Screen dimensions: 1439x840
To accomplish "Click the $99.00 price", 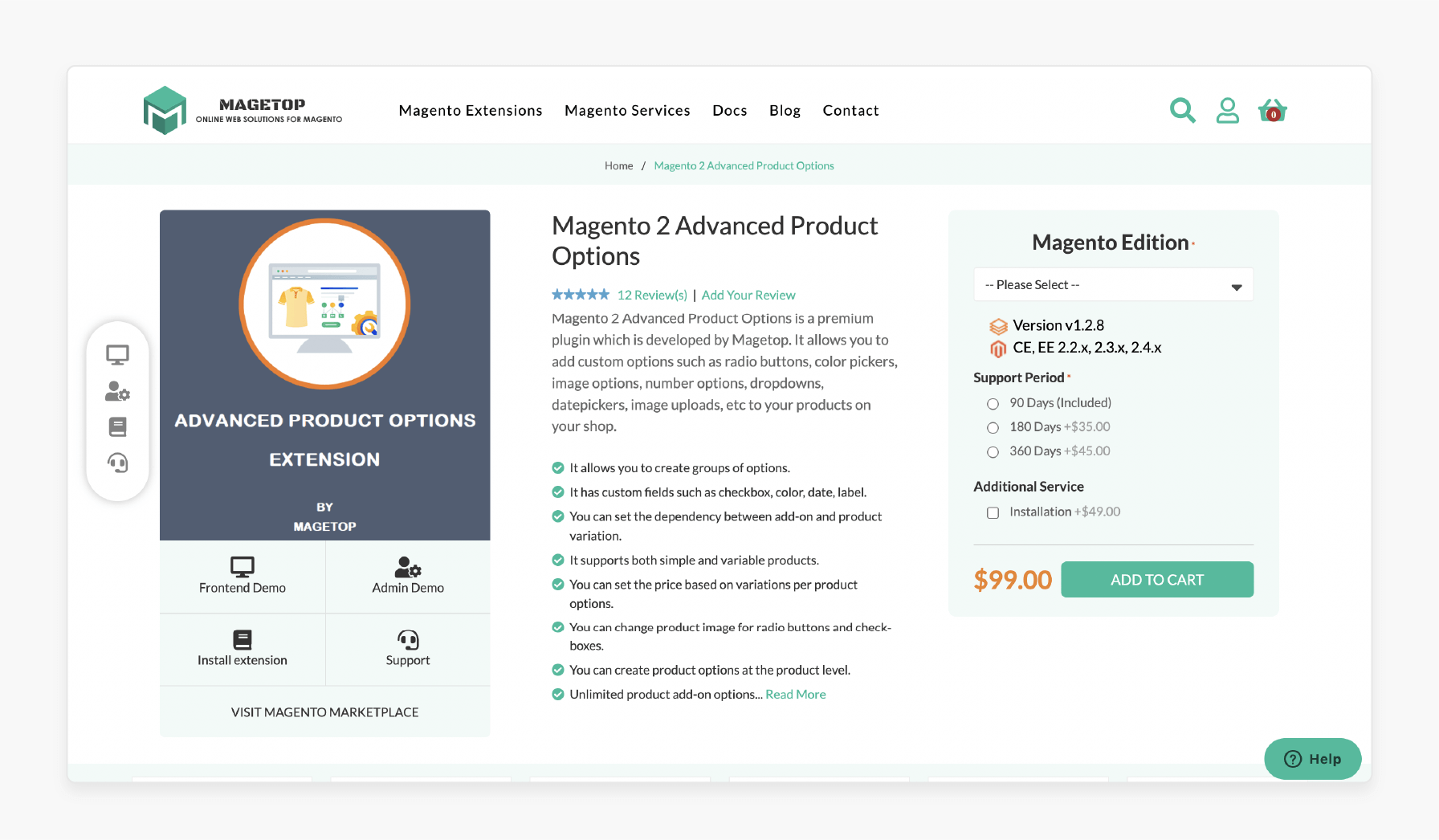I will click(1013, 579).
